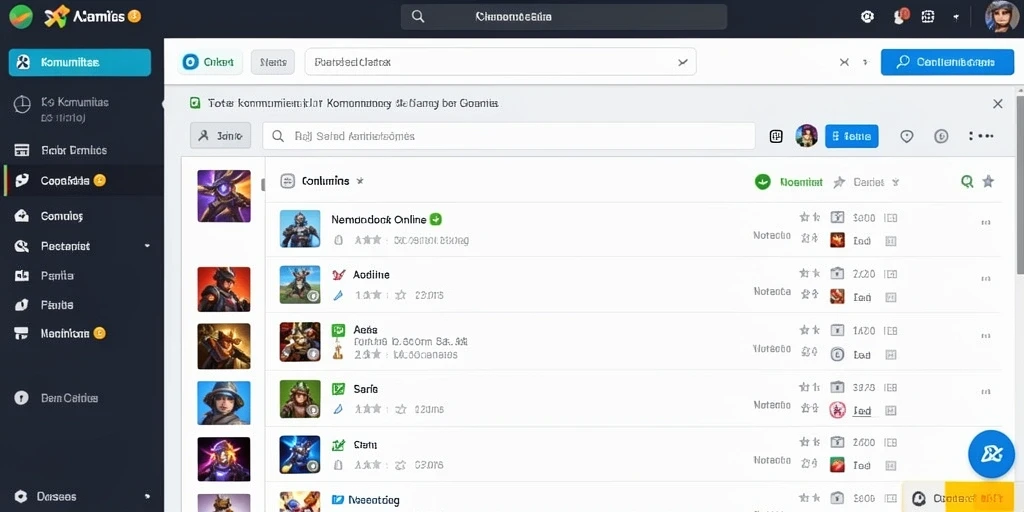Open the floating blue chat button

click(991, 453)
